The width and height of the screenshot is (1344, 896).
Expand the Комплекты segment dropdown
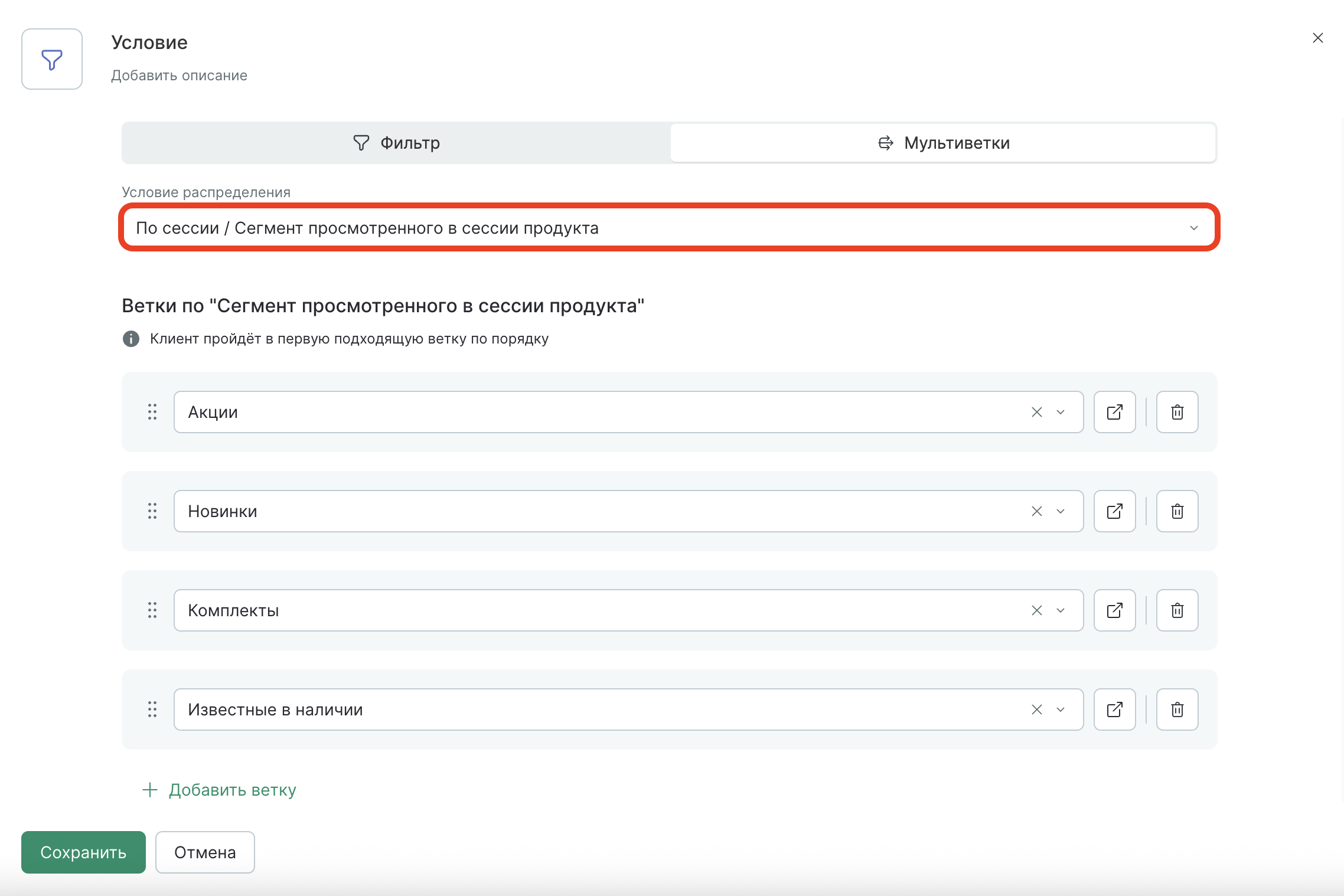click(x=1061, y=610)
